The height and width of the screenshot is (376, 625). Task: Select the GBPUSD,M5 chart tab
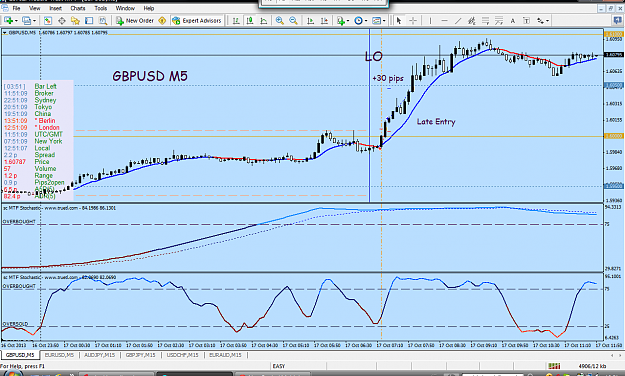20,354
